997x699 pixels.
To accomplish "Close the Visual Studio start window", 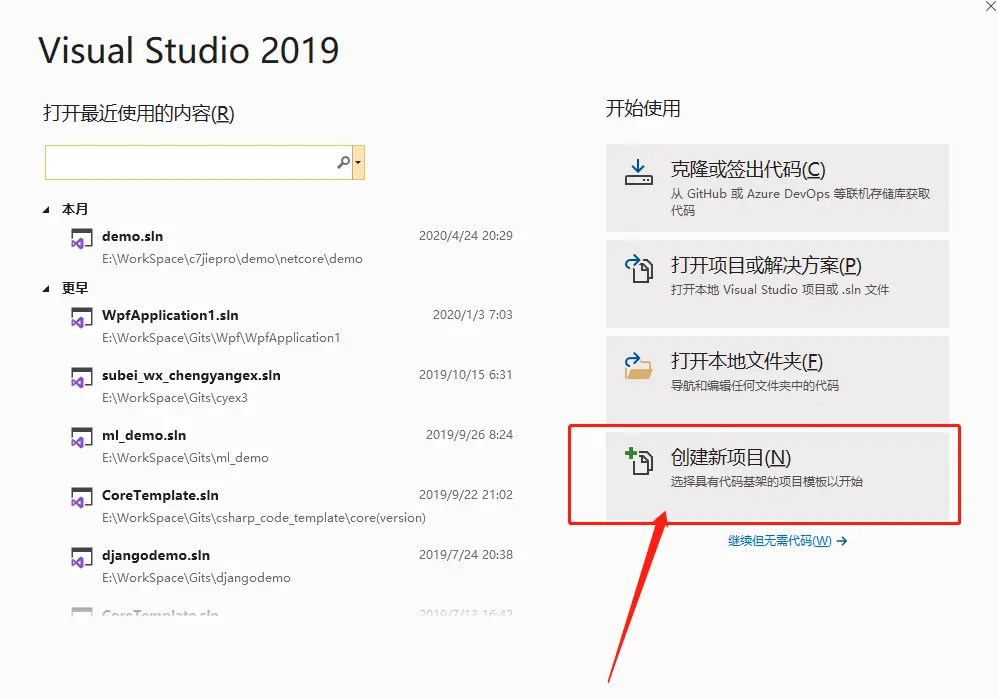I will 990,6.
